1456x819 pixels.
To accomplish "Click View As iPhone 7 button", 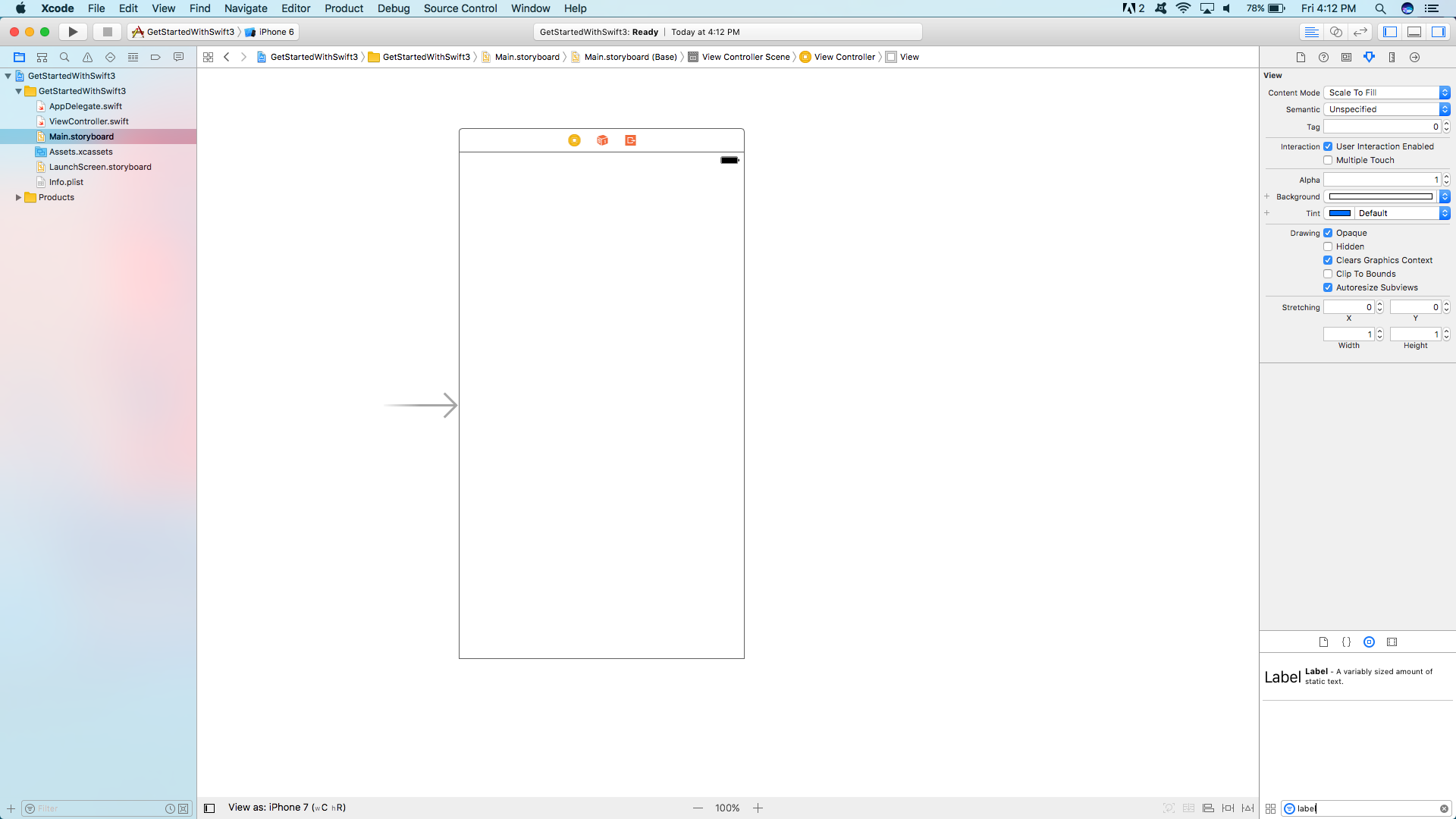I will coord(287,807).
